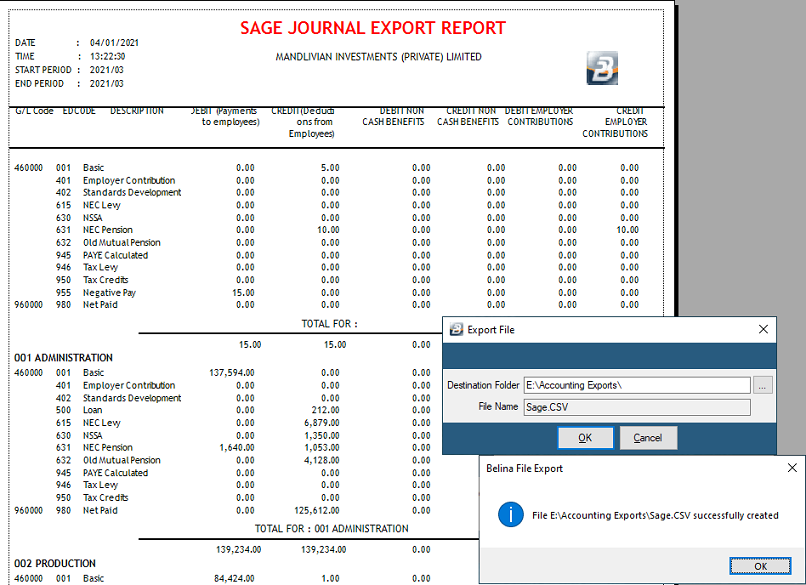This screenshot has width=806, height=585.
Task: Click the Export File dialog title icon
Action: [x=456, y=330]
